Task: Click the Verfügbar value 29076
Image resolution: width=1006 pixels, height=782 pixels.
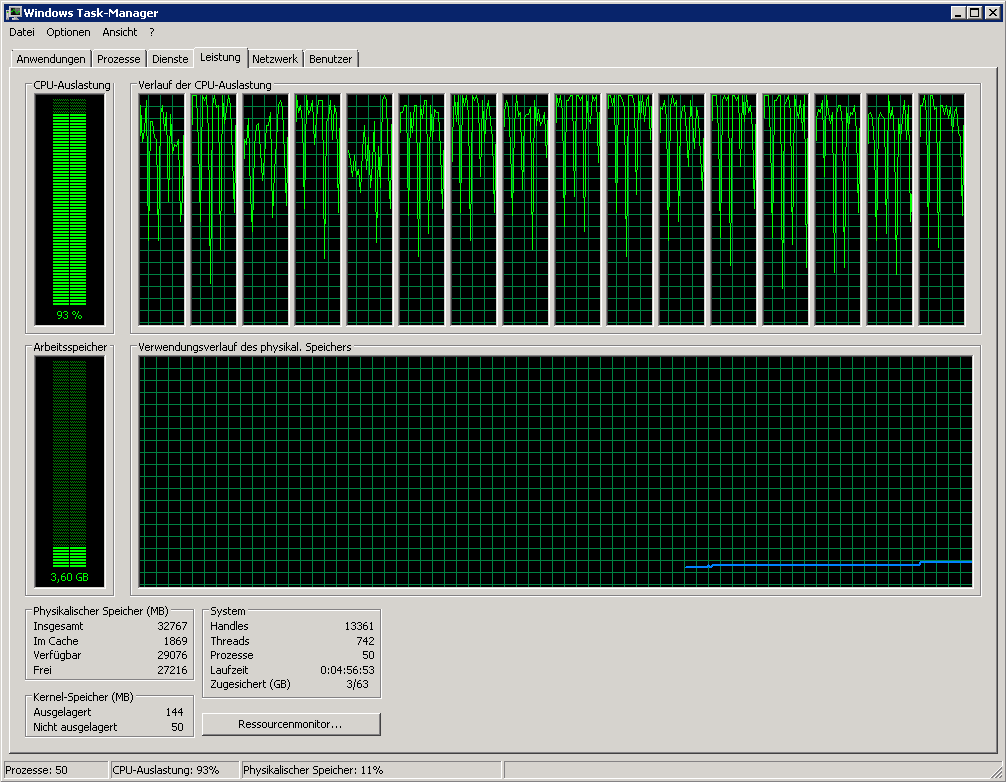Action: (172, 655)
